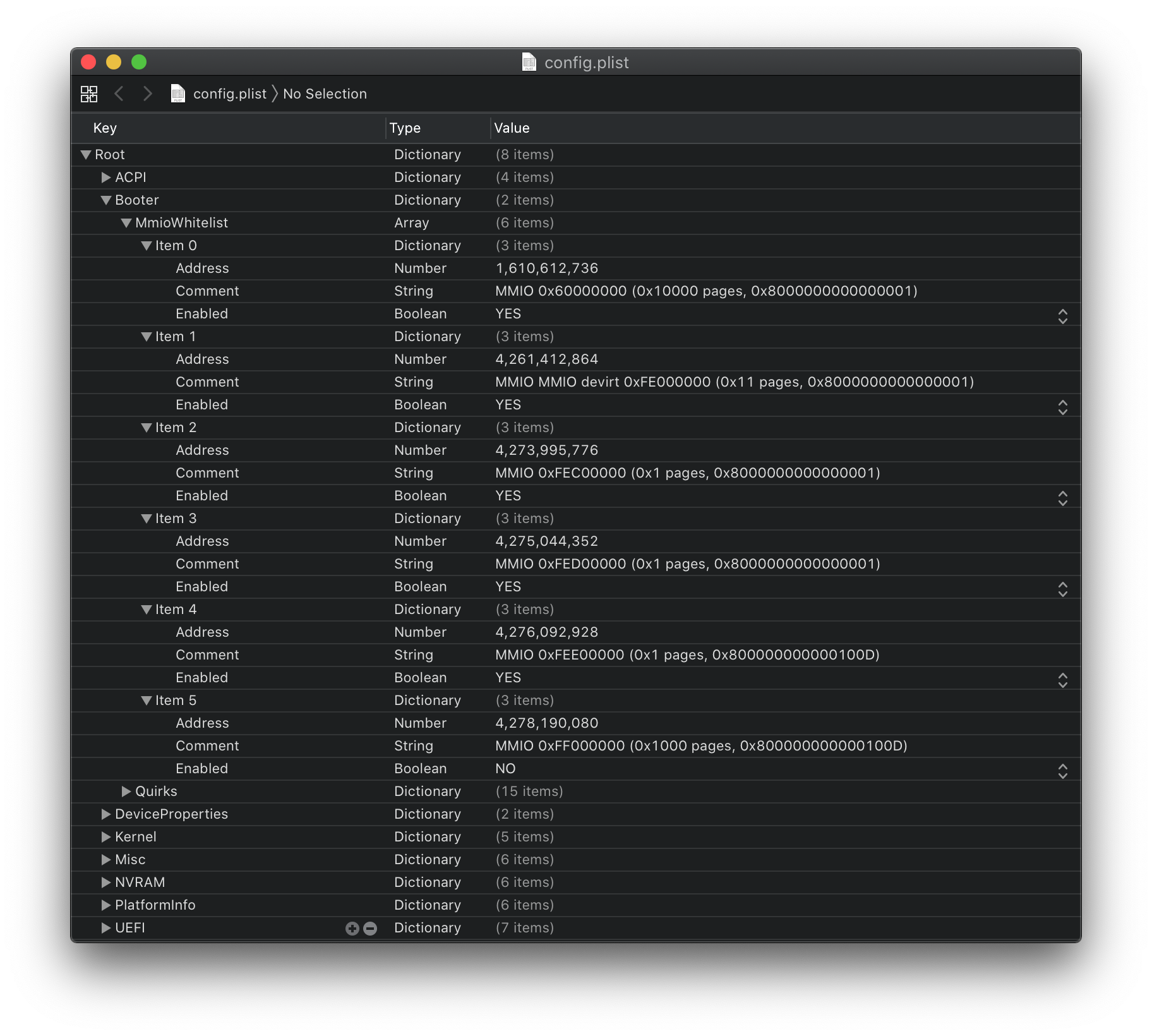Select Item 1 Address value 4,261,412,864

[546, 359]
